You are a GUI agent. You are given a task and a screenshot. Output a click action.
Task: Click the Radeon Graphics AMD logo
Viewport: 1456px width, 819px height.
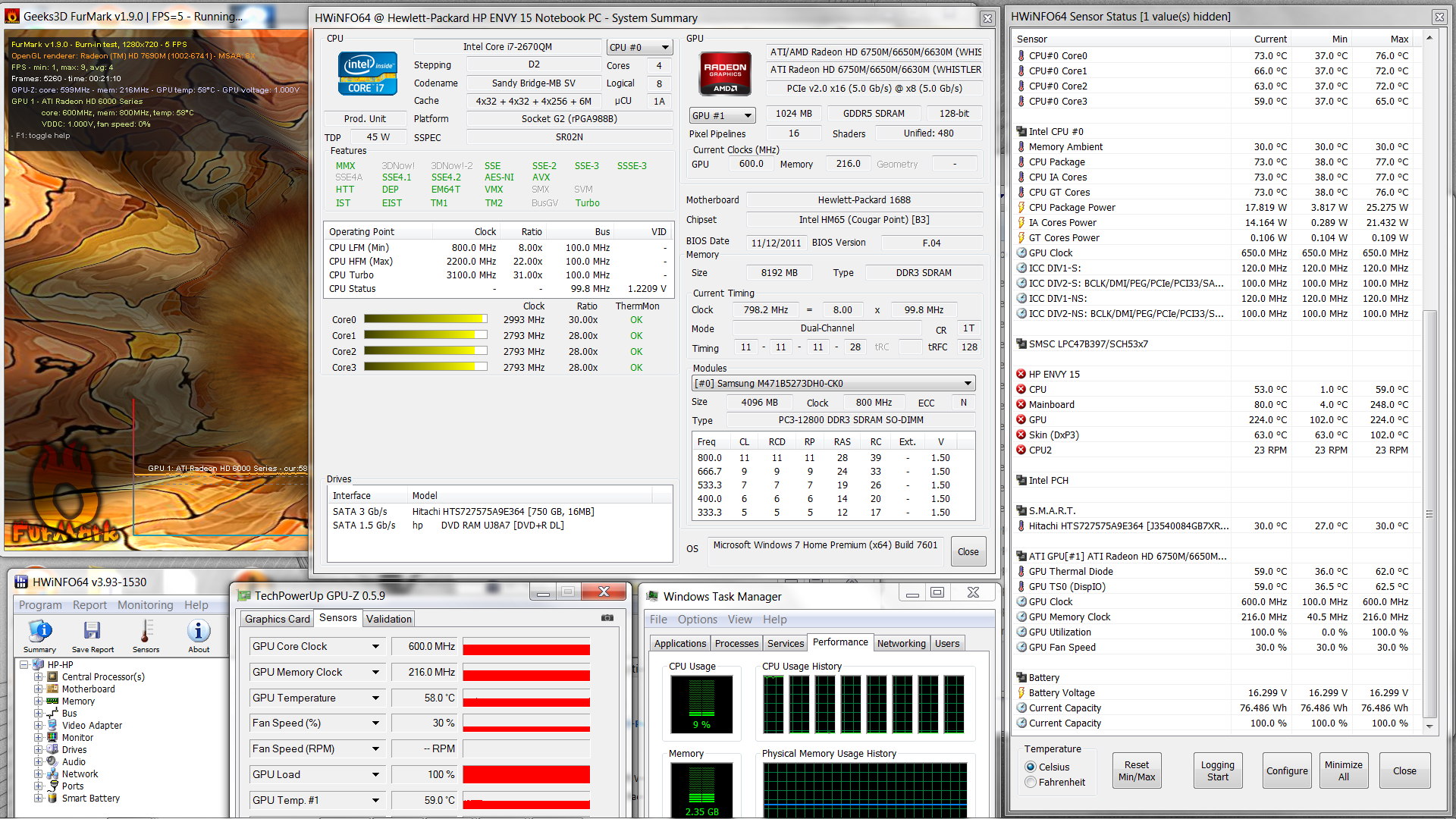[725, 74]
